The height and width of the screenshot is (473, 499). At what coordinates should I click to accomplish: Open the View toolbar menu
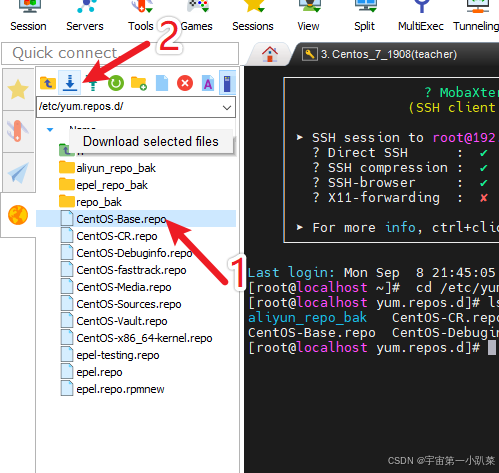pos(308,17)
